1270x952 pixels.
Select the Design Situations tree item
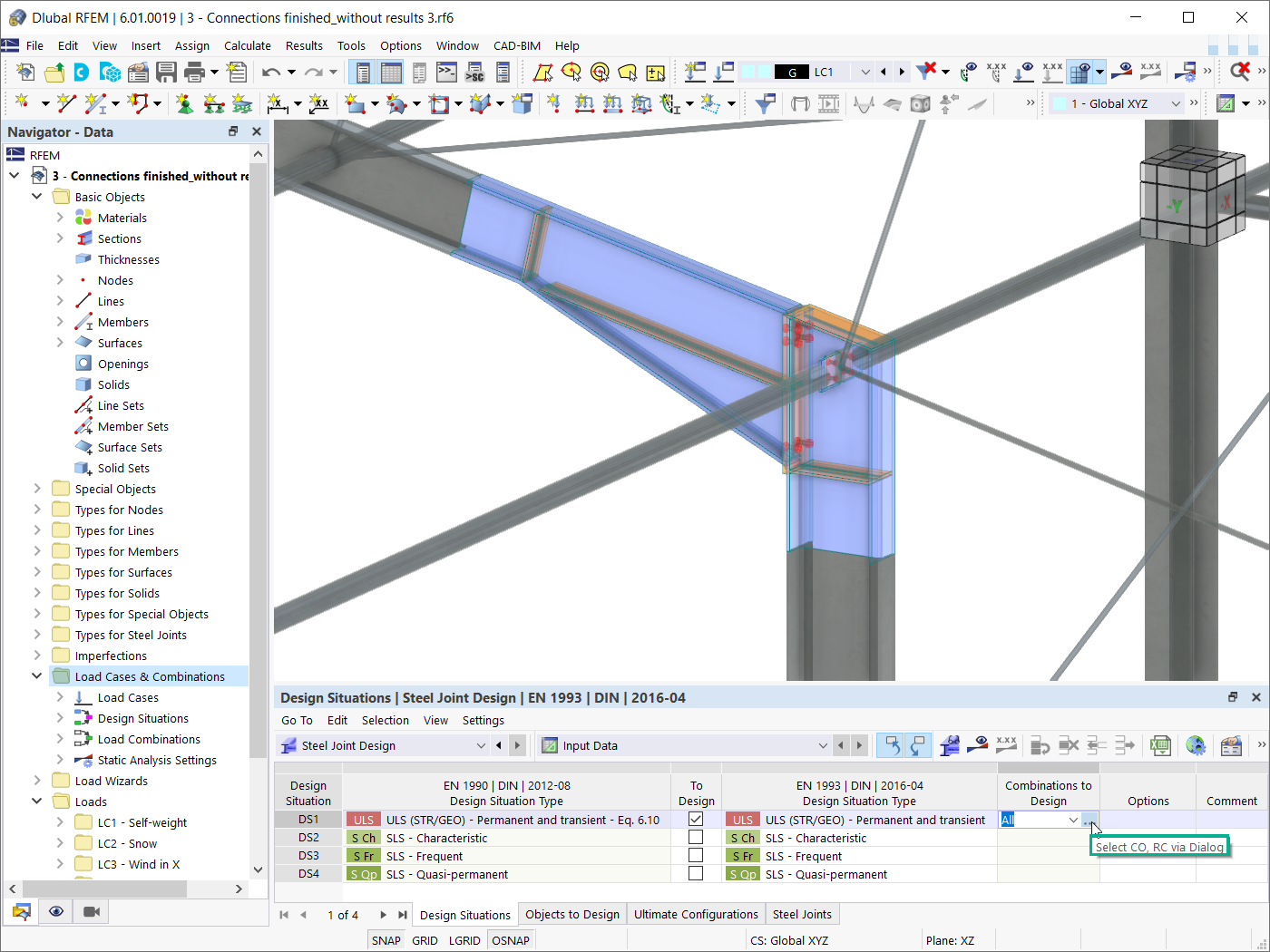coord(143,718)
